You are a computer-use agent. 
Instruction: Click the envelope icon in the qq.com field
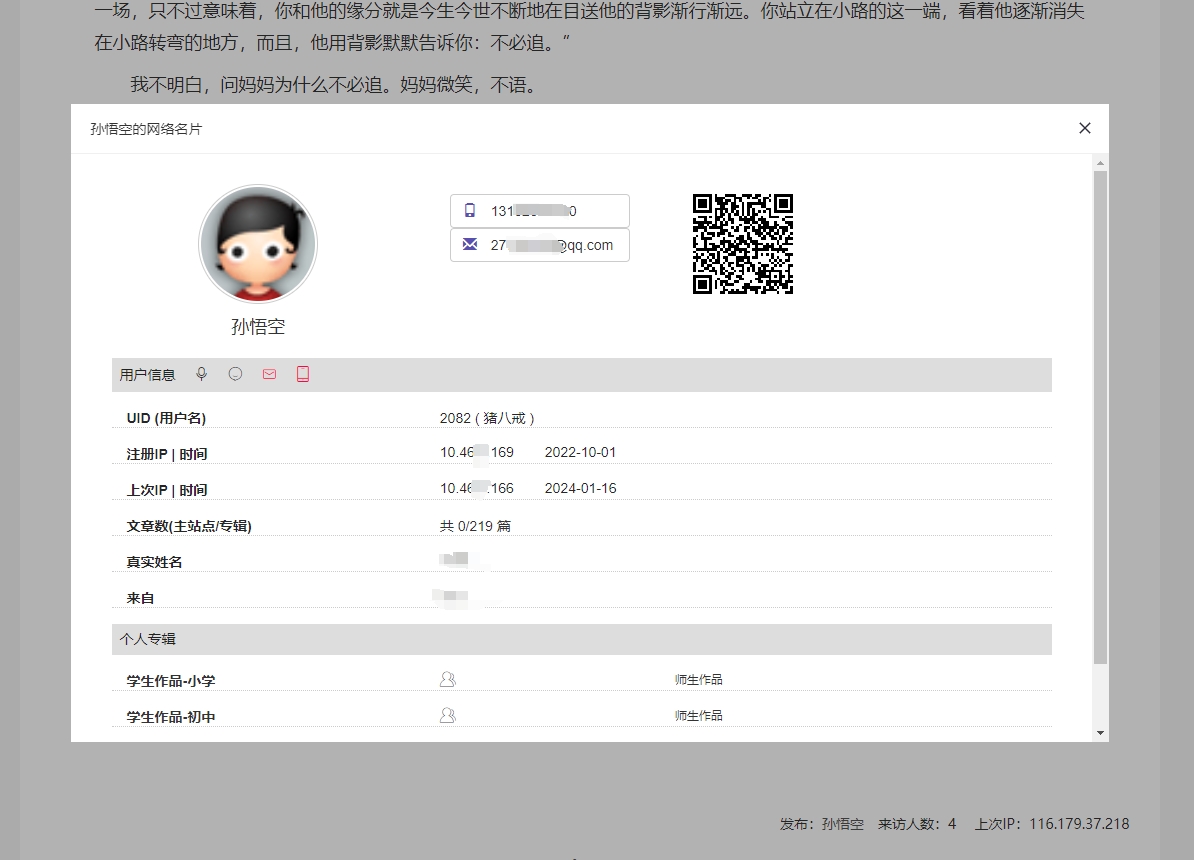[470, 245]
